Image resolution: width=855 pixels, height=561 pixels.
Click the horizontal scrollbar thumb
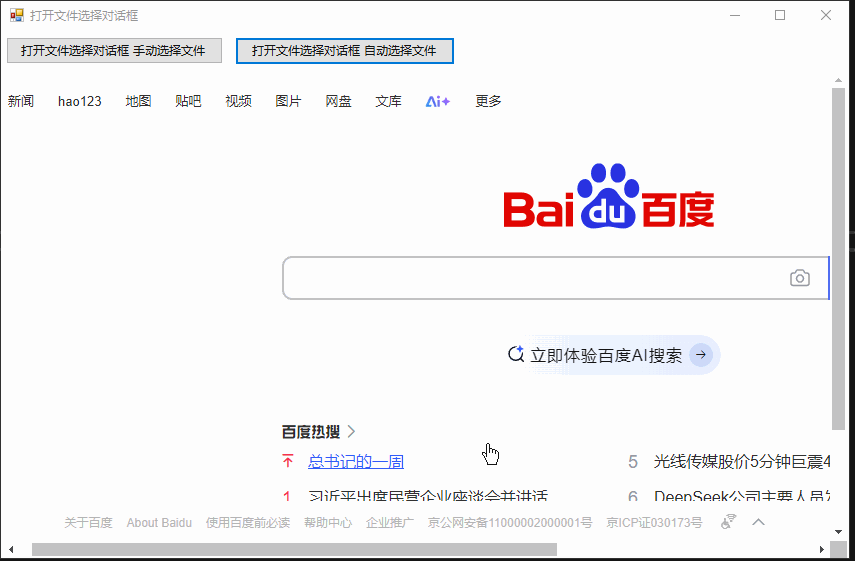coord(294,549)
